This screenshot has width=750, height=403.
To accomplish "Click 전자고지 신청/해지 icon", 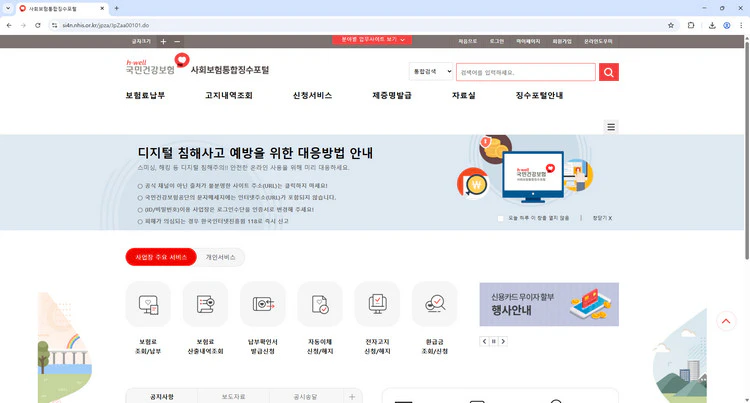I will pos(377,304).
